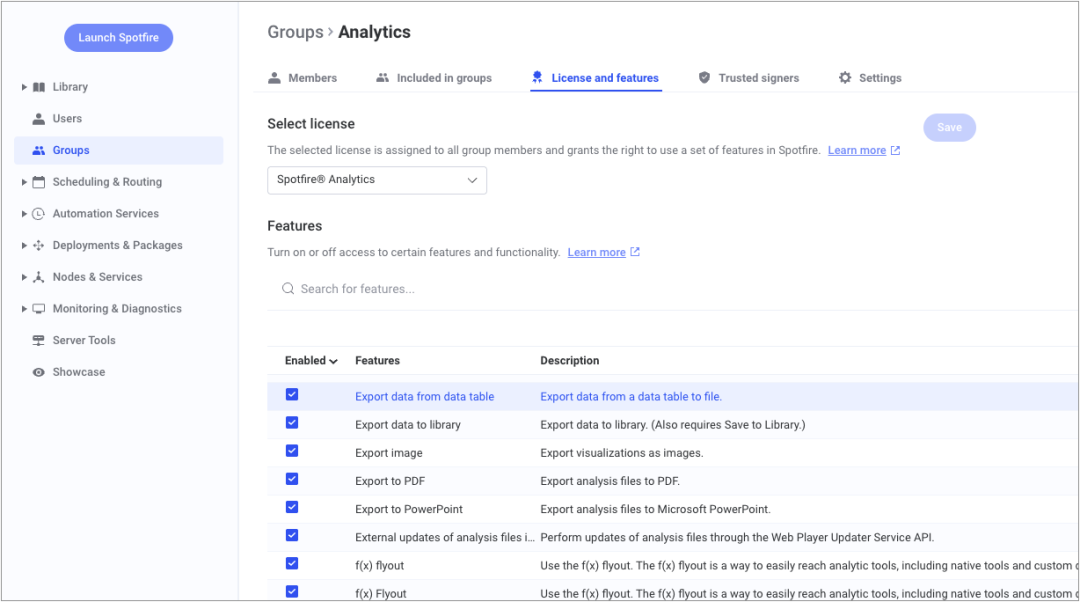Image resolution: width=1080 pixels, height=602 pixels.
Task: Click the Export data to library feature name
Action: (x=408, y=425)
